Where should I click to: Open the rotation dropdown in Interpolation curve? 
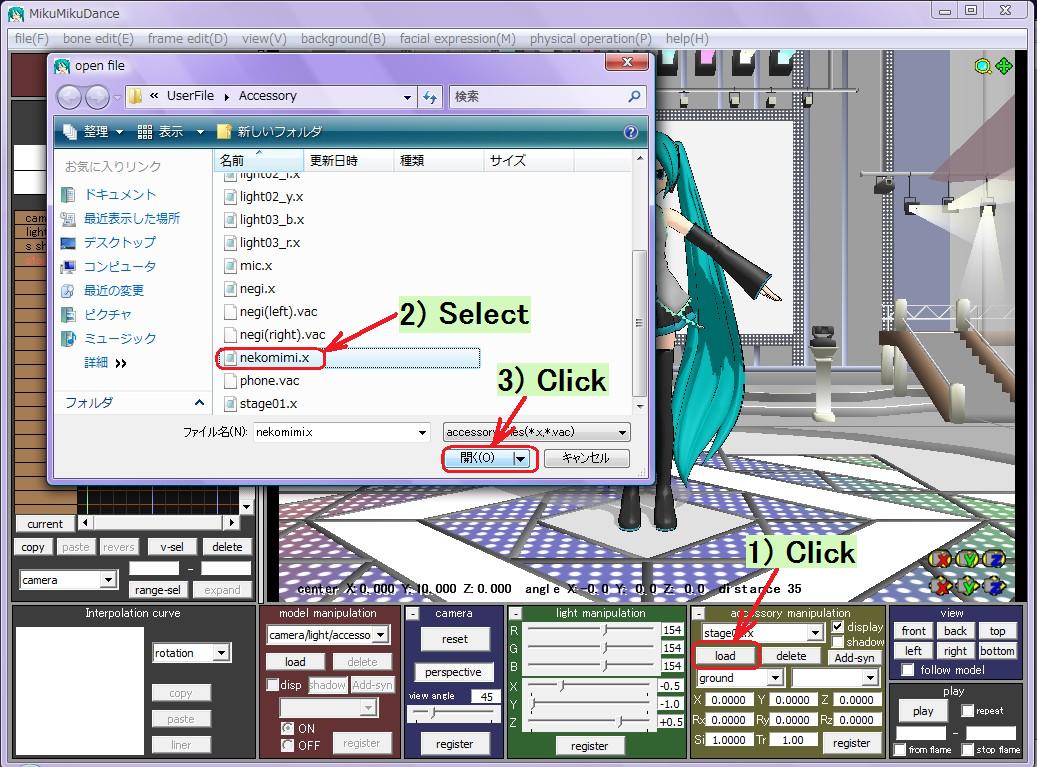point(222,653)
